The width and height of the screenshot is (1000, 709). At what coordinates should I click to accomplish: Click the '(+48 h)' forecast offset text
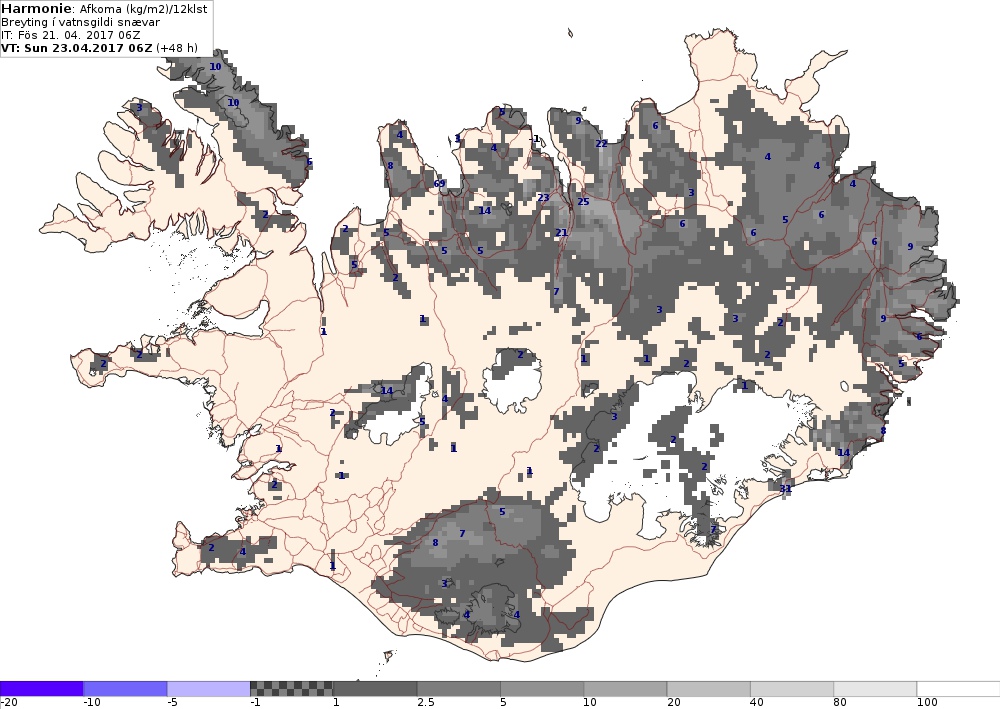(x=177, y=48)
